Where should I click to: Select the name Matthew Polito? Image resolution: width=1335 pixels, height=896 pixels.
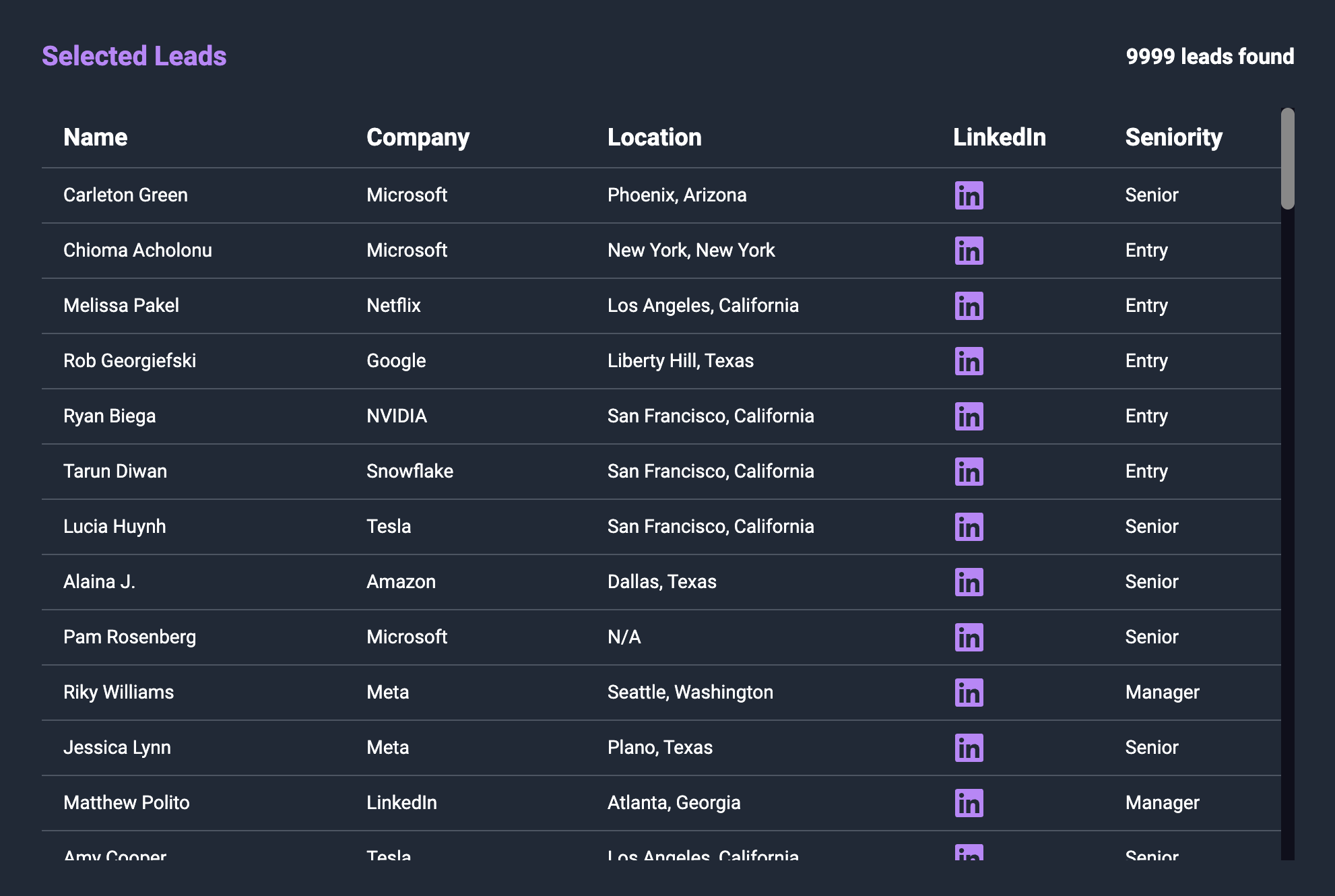[127, 803]
